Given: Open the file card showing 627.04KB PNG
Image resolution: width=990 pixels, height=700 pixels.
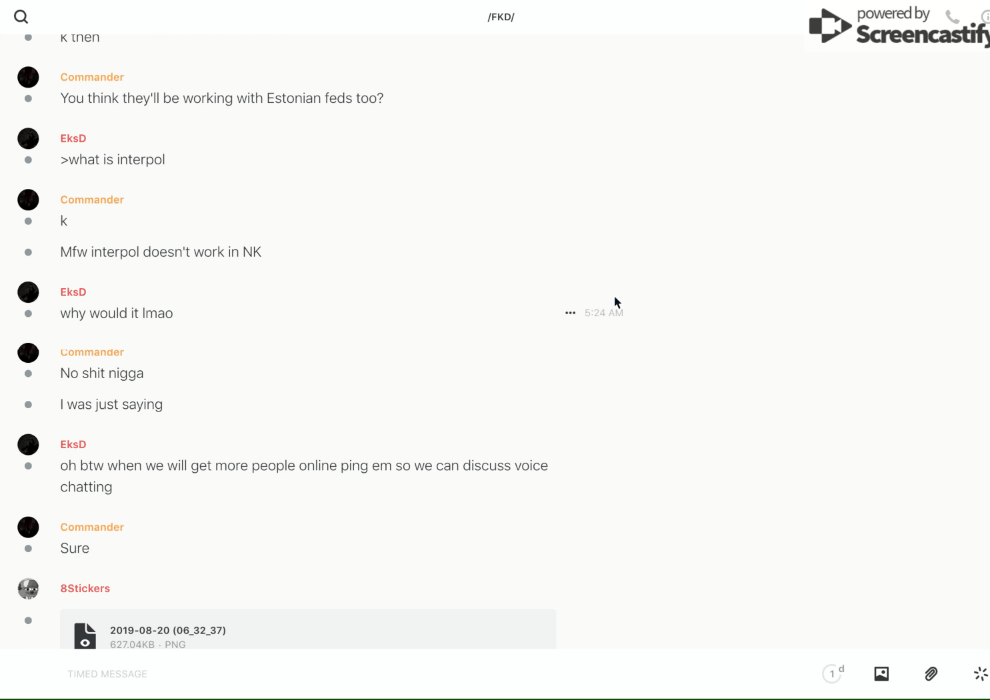Looking at the screenshot, I should 308,629.
